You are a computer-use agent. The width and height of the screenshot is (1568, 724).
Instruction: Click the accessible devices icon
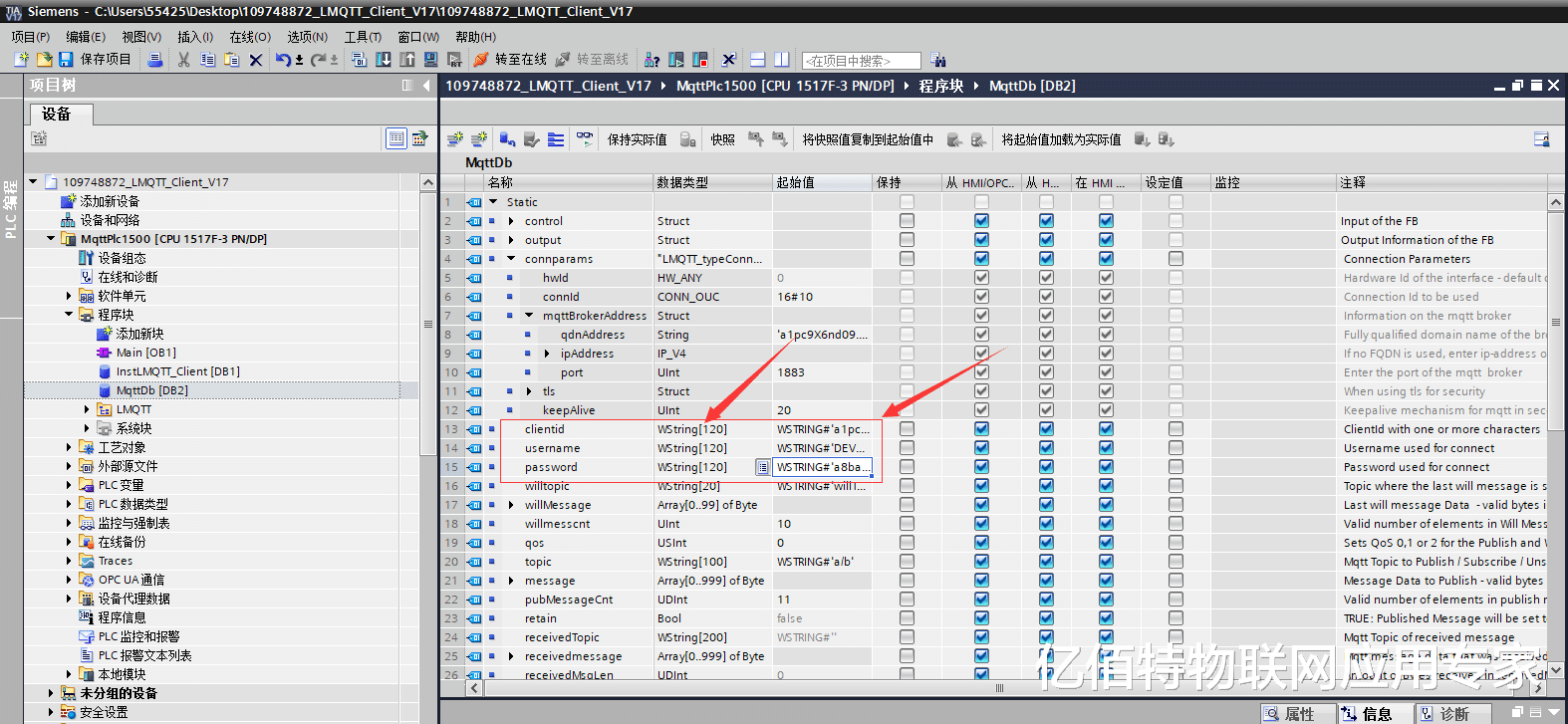coord(653,60)
